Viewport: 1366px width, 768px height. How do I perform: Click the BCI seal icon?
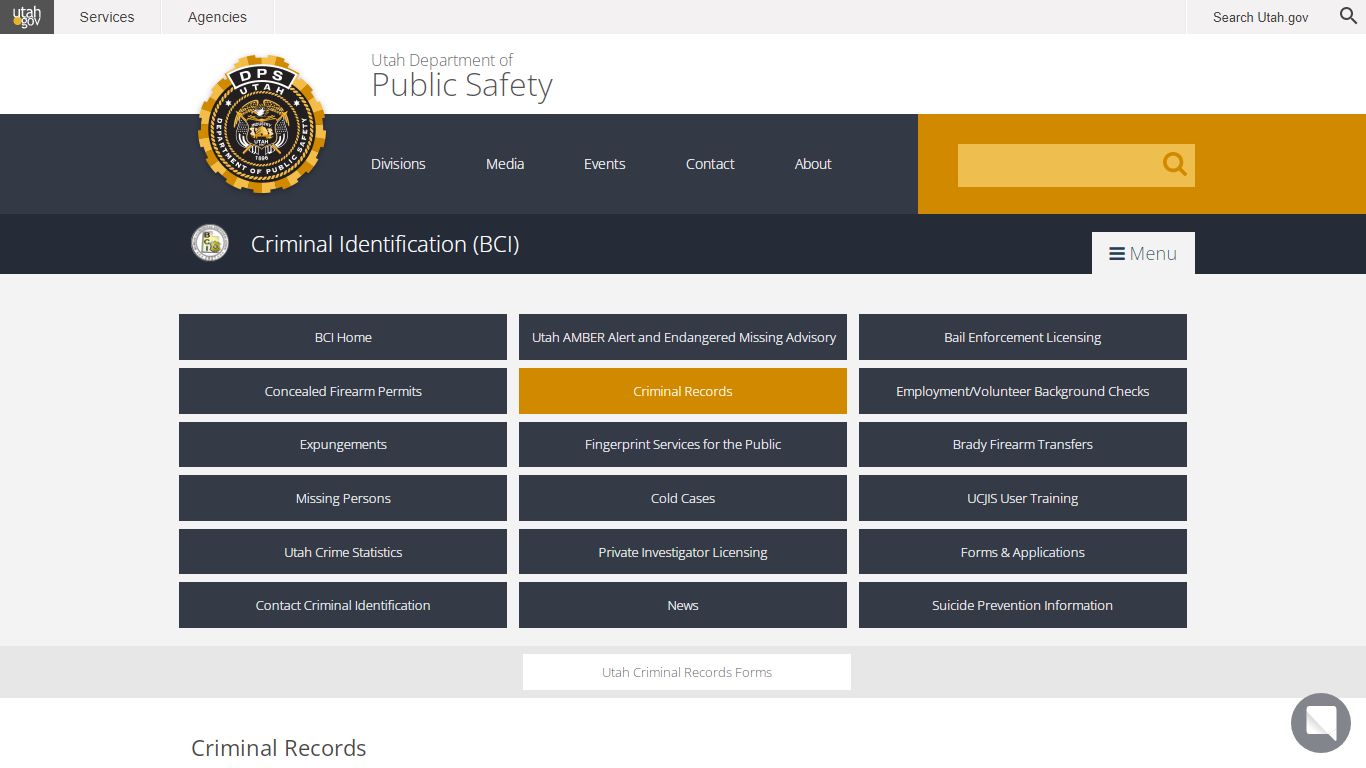(210, 243)
